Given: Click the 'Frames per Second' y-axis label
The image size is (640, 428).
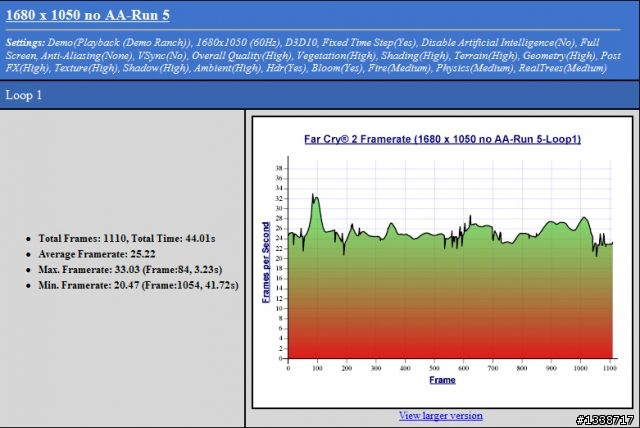Looking at the screenshot, I should [266, 262].
